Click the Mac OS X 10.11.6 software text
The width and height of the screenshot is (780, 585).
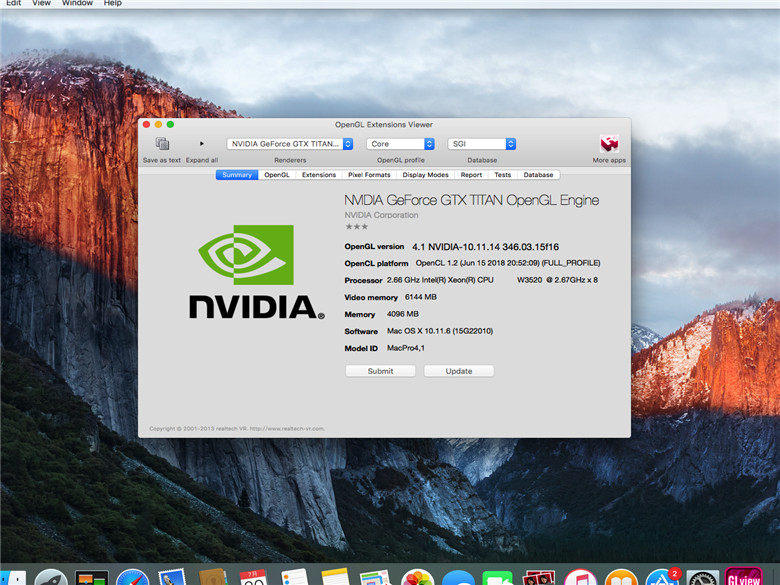(x=440, y=331)
